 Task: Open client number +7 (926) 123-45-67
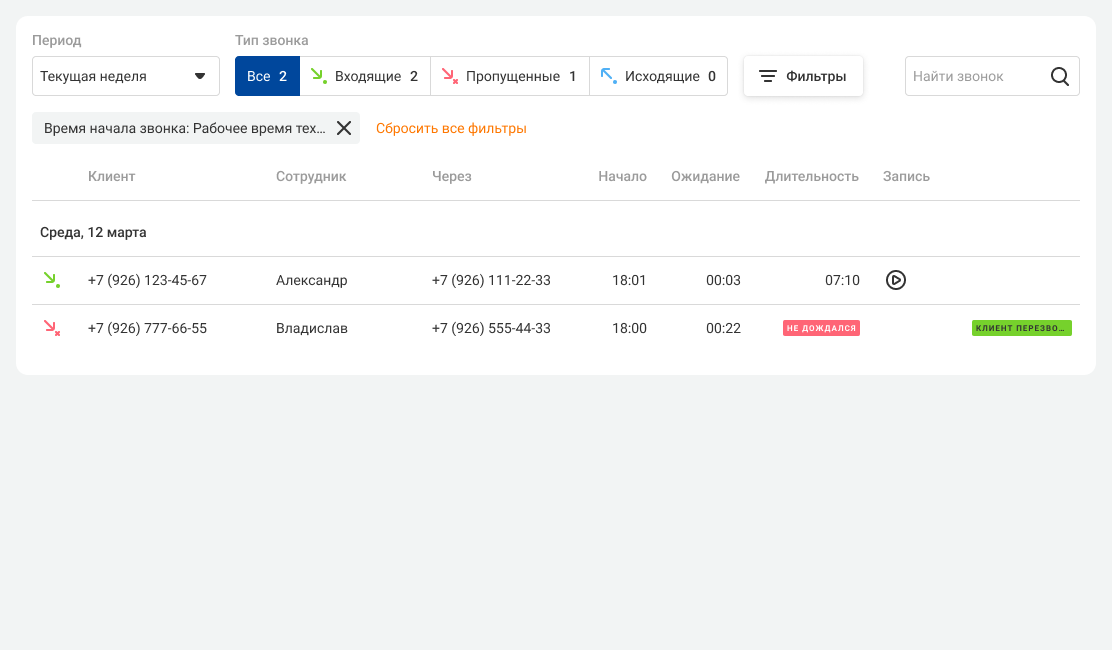point(147,280)
